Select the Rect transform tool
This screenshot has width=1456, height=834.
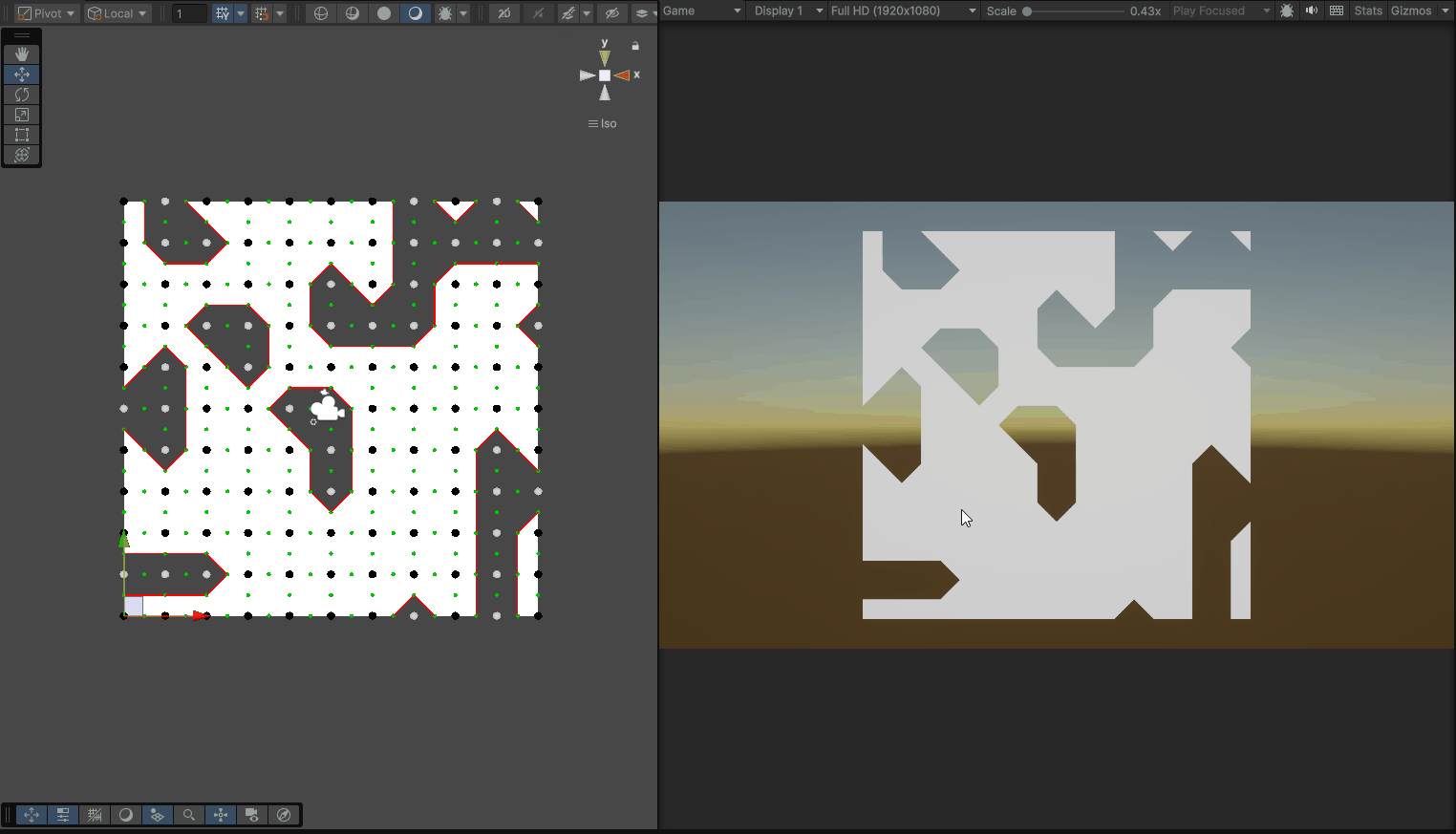[22, 135]
